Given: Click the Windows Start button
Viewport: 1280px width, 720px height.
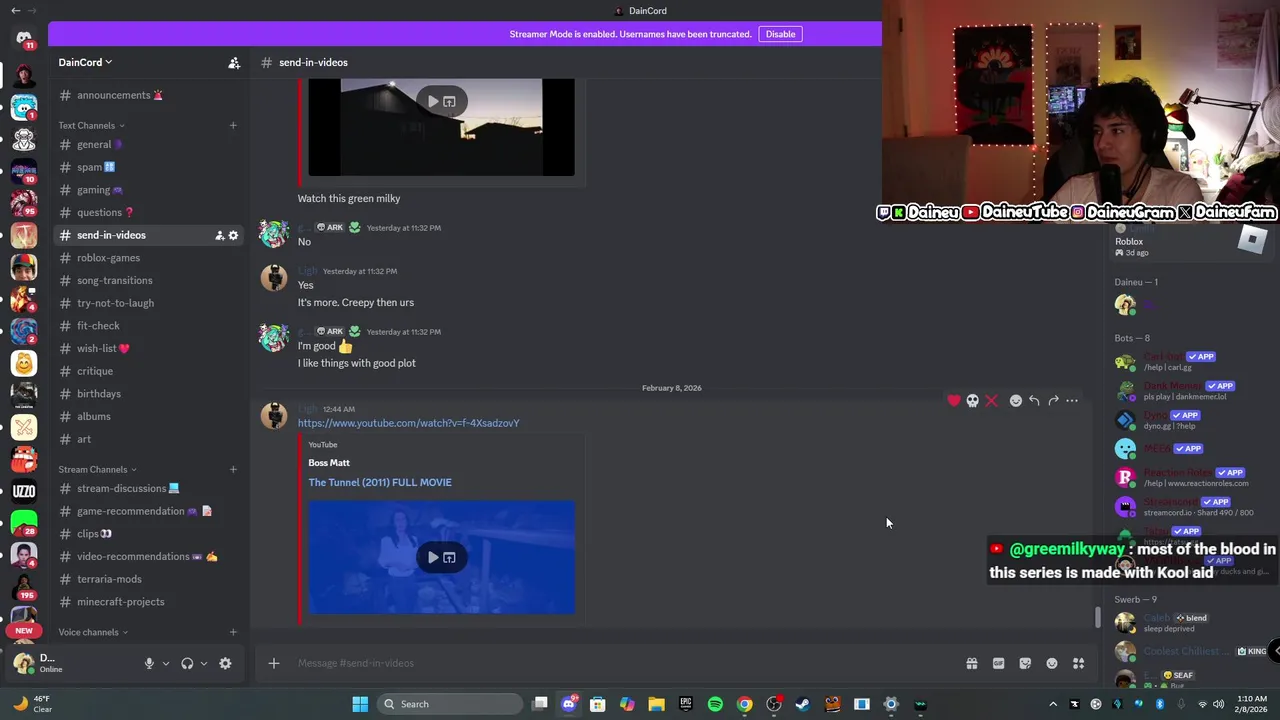Looking at the screenshot, I should point(360,704).
